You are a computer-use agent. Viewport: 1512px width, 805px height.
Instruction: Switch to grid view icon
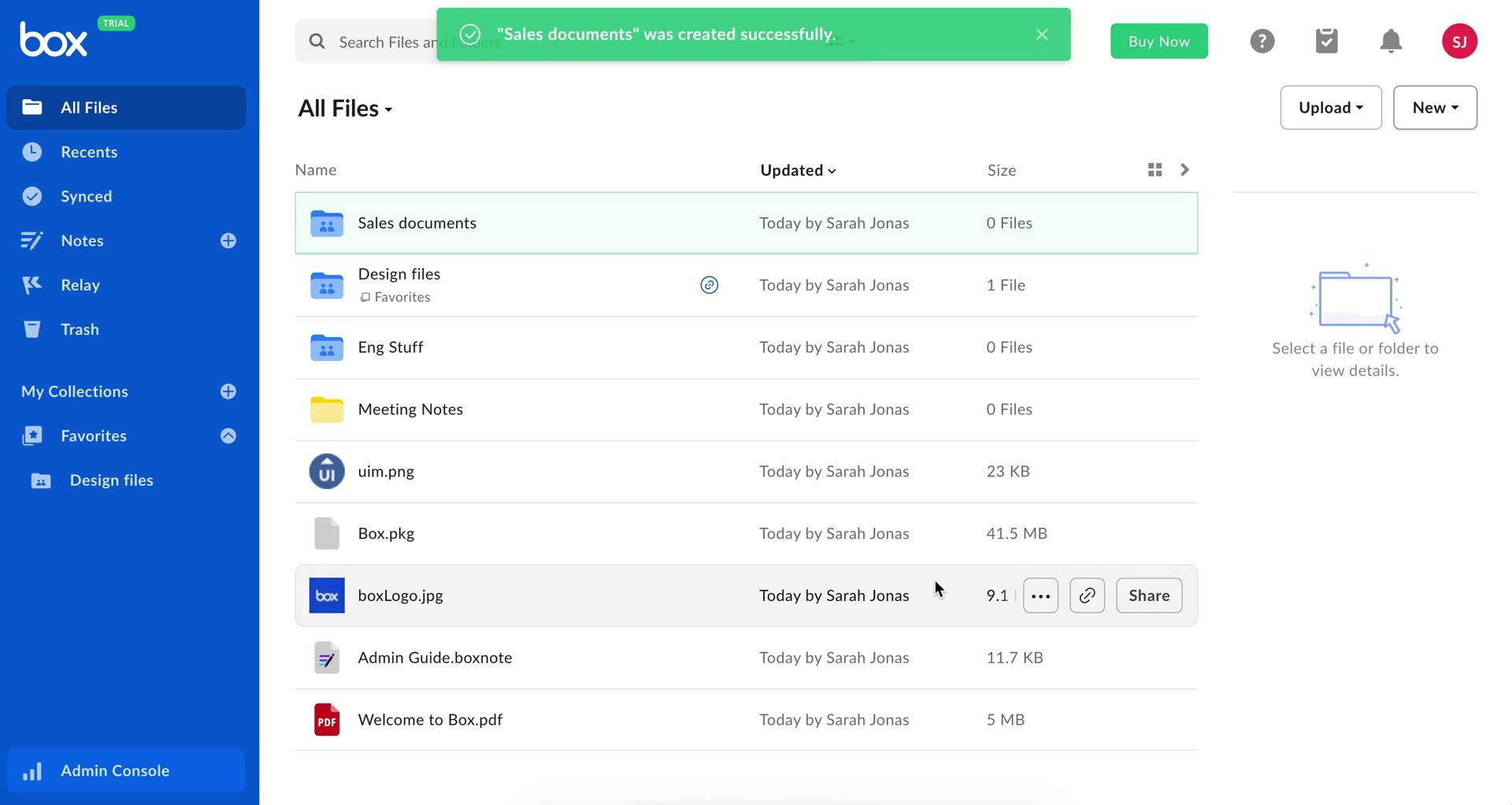click(1155, 170)
